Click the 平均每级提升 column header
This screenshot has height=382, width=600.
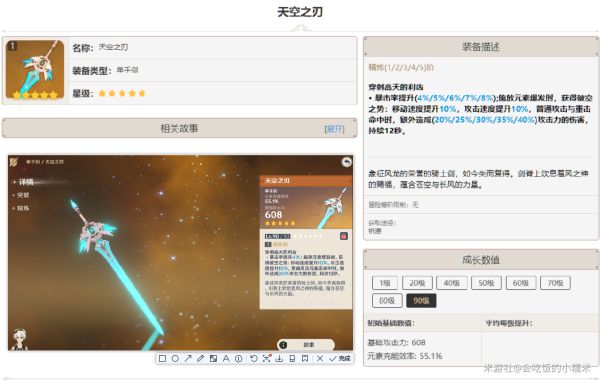click(x=509, y=323)
